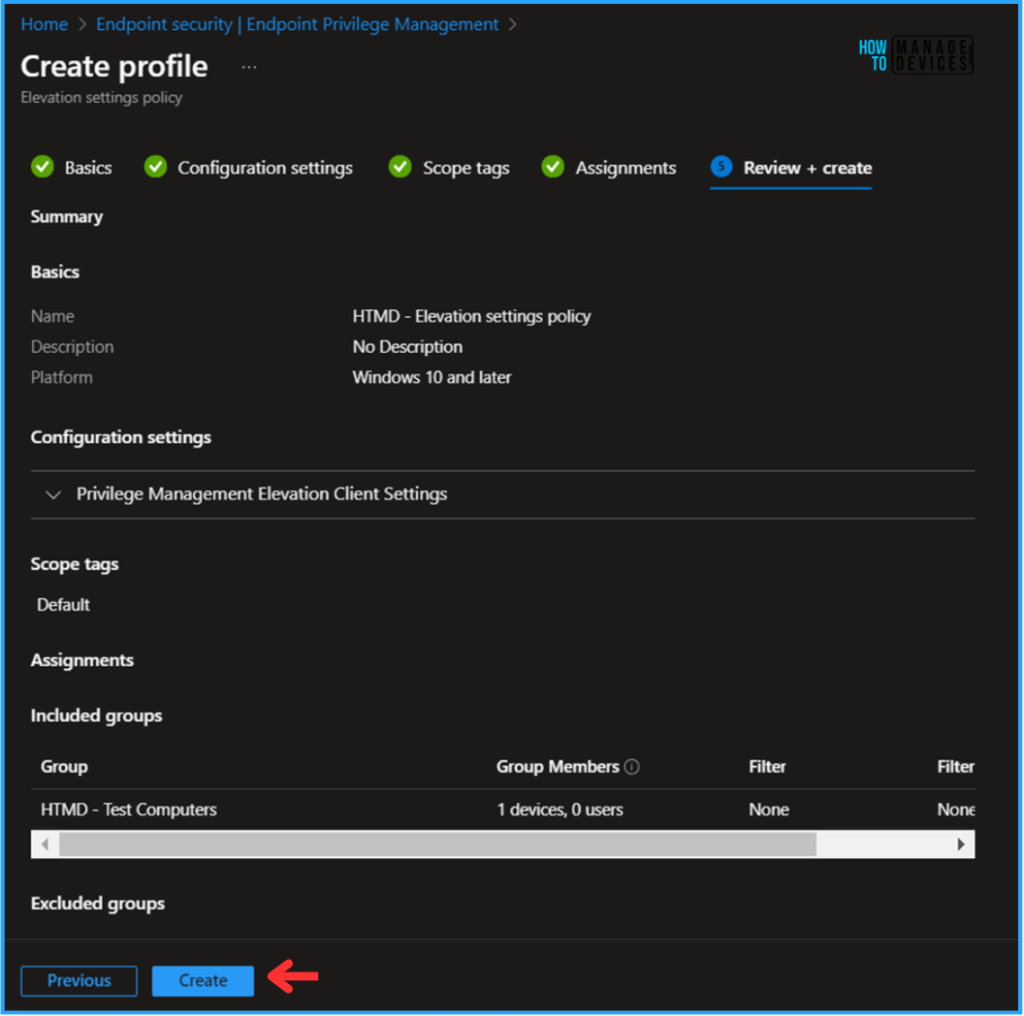Viewport: 1024px width, 1016px height.
Task: Open the ellipsis menu beside Create profile
Action: click(x=249, y=67)
